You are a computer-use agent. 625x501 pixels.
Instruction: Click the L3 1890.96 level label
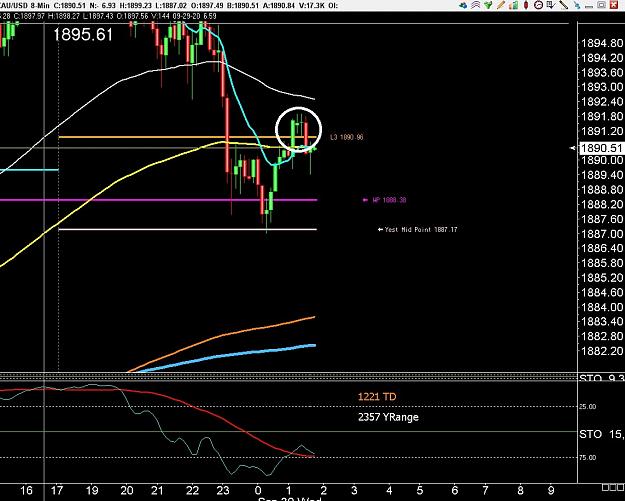[x=347, y=137]
